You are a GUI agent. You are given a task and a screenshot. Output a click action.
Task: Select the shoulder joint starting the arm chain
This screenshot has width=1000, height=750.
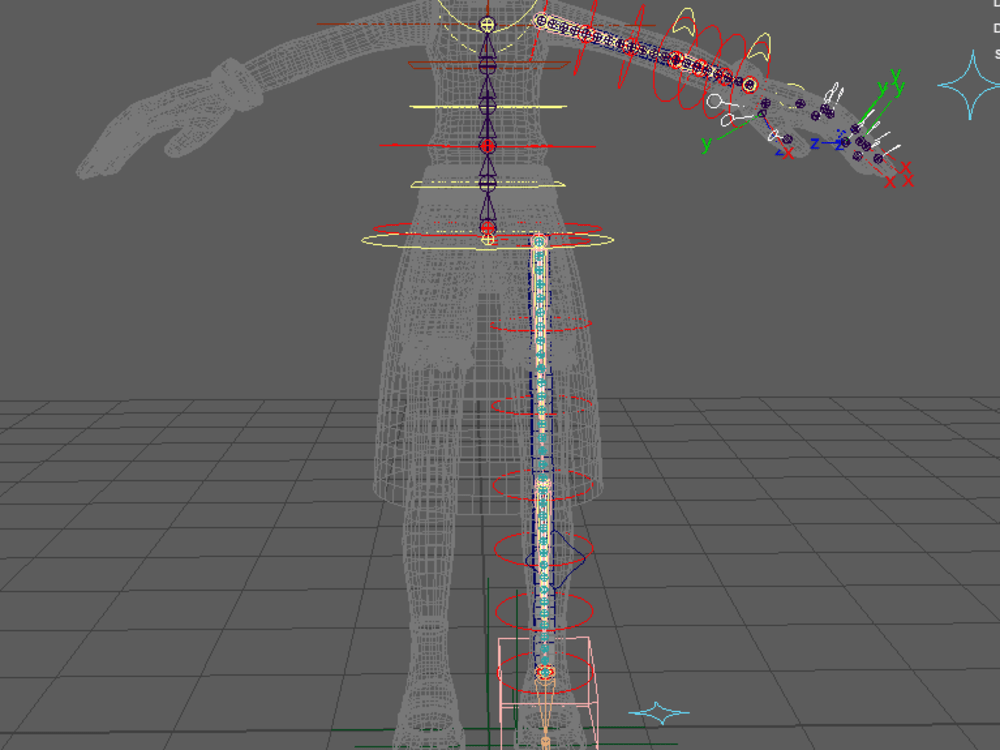click(x=541, y=21)
